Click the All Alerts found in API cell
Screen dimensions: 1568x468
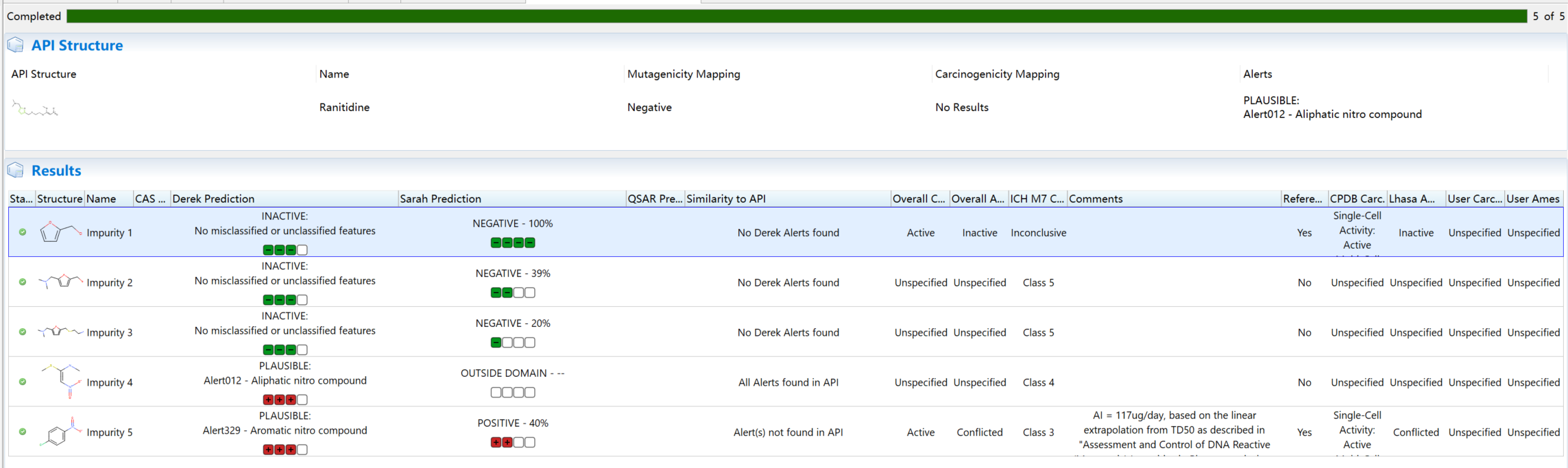788,383
